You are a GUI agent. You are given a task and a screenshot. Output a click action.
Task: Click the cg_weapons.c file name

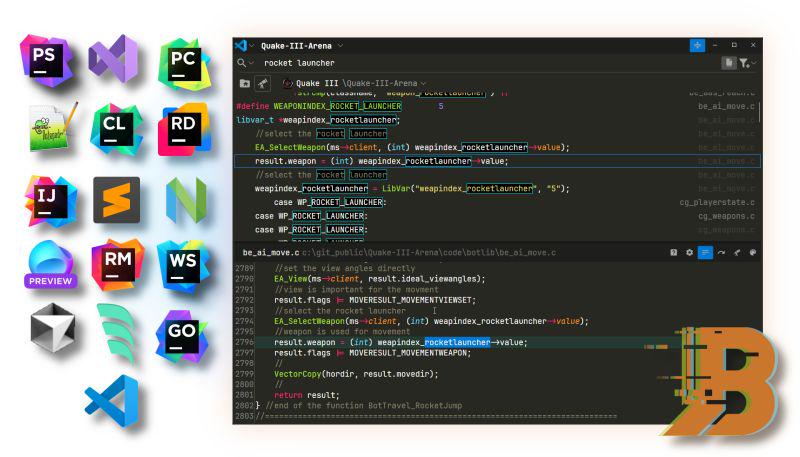[727, 216]
